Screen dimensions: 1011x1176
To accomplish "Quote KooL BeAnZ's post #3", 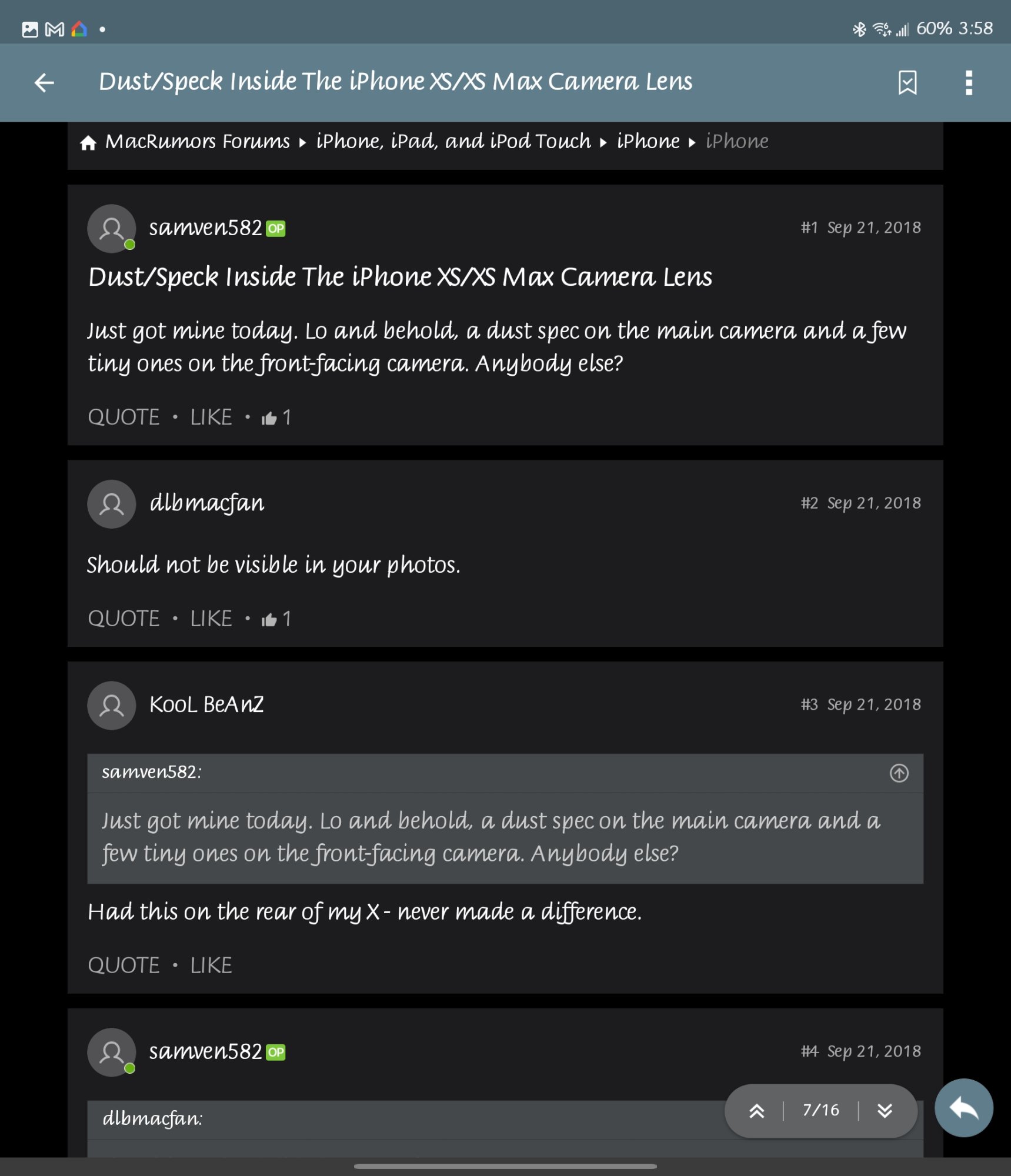I will [124, 965].
